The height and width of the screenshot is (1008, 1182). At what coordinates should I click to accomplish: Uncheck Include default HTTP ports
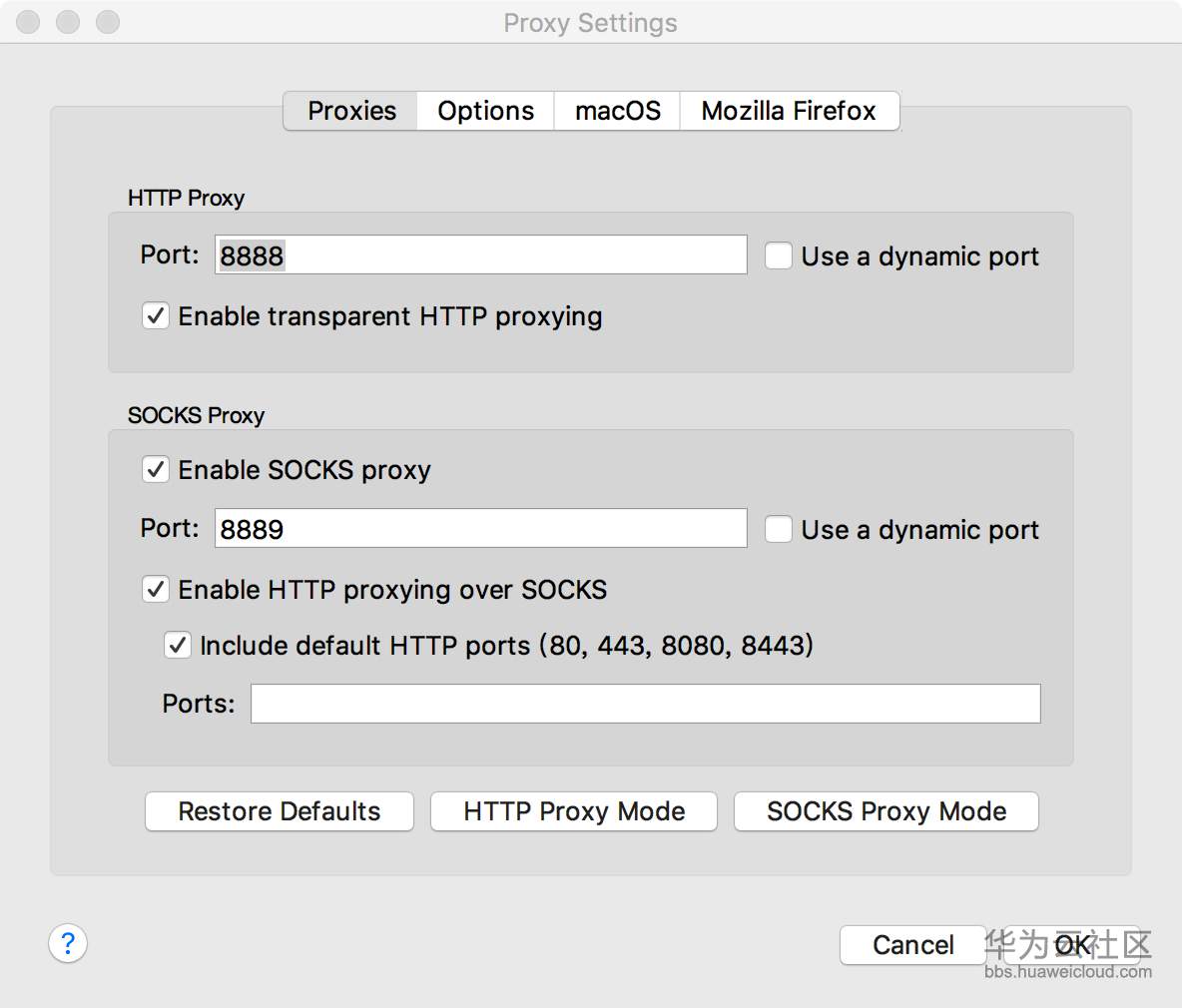point(178,645)
